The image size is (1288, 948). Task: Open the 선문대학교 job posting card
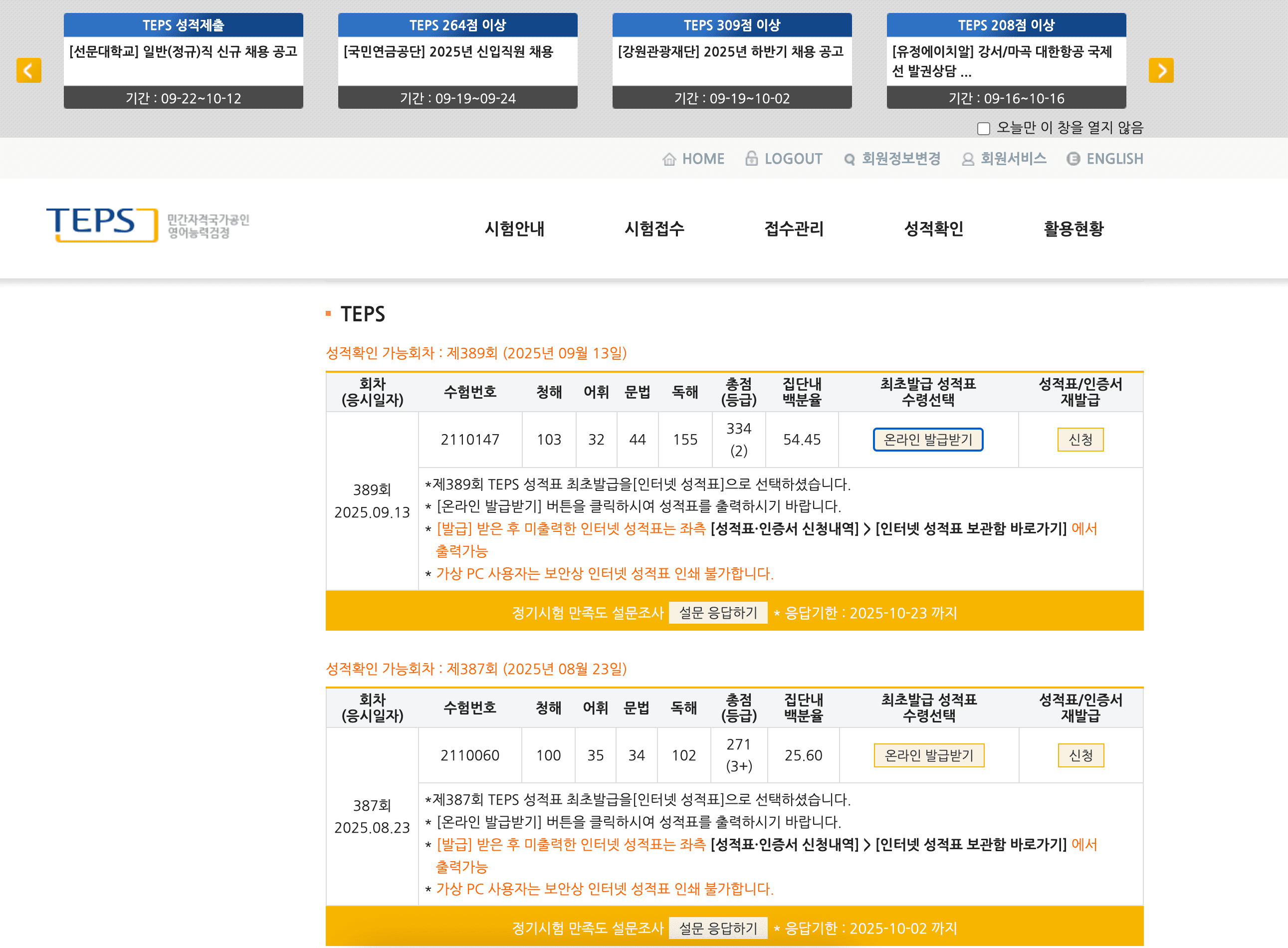184,61
